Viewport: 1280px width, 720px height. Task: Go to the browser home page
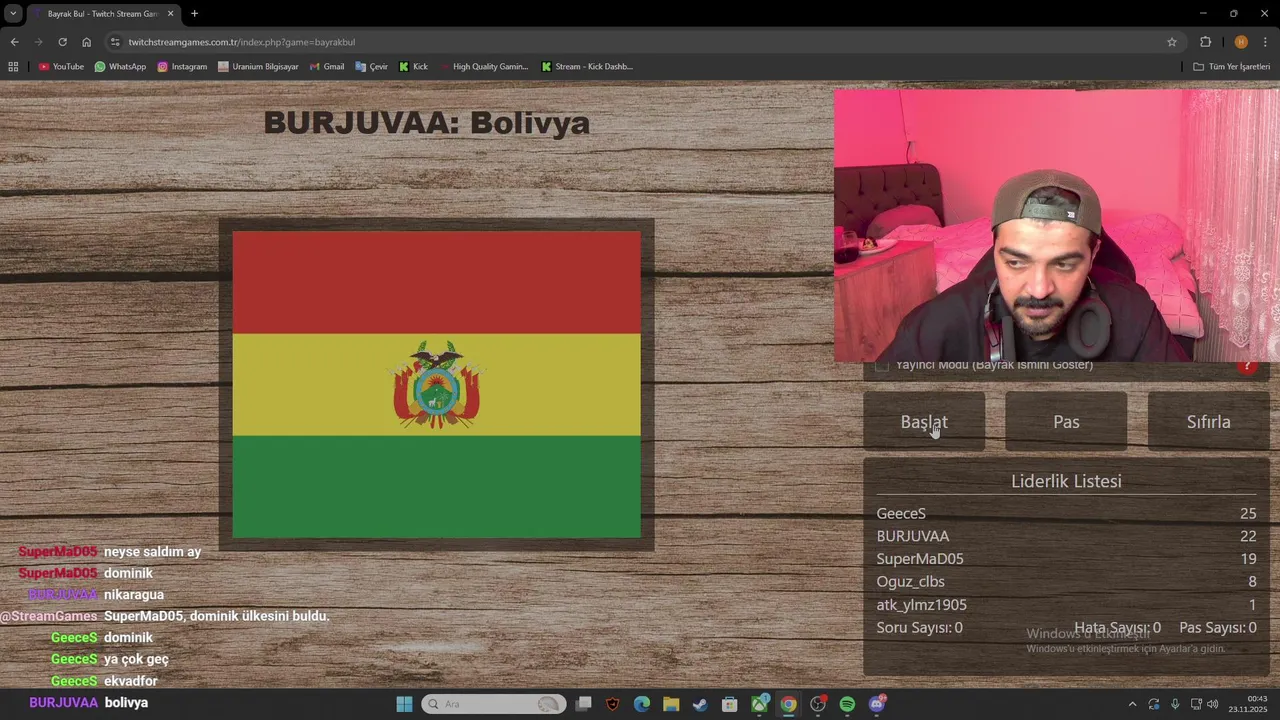pos(86,42)
